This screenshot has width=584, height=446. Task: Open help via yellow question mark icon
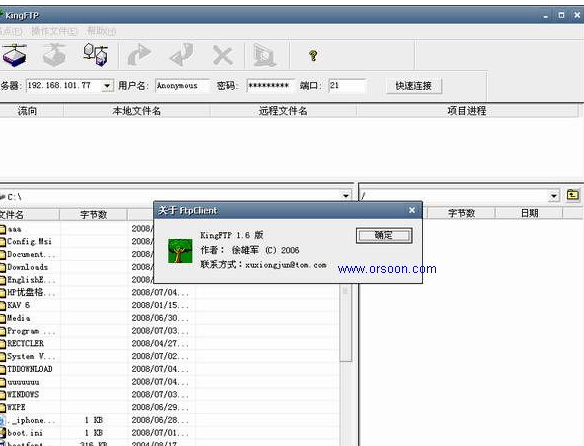pos(313,56)
